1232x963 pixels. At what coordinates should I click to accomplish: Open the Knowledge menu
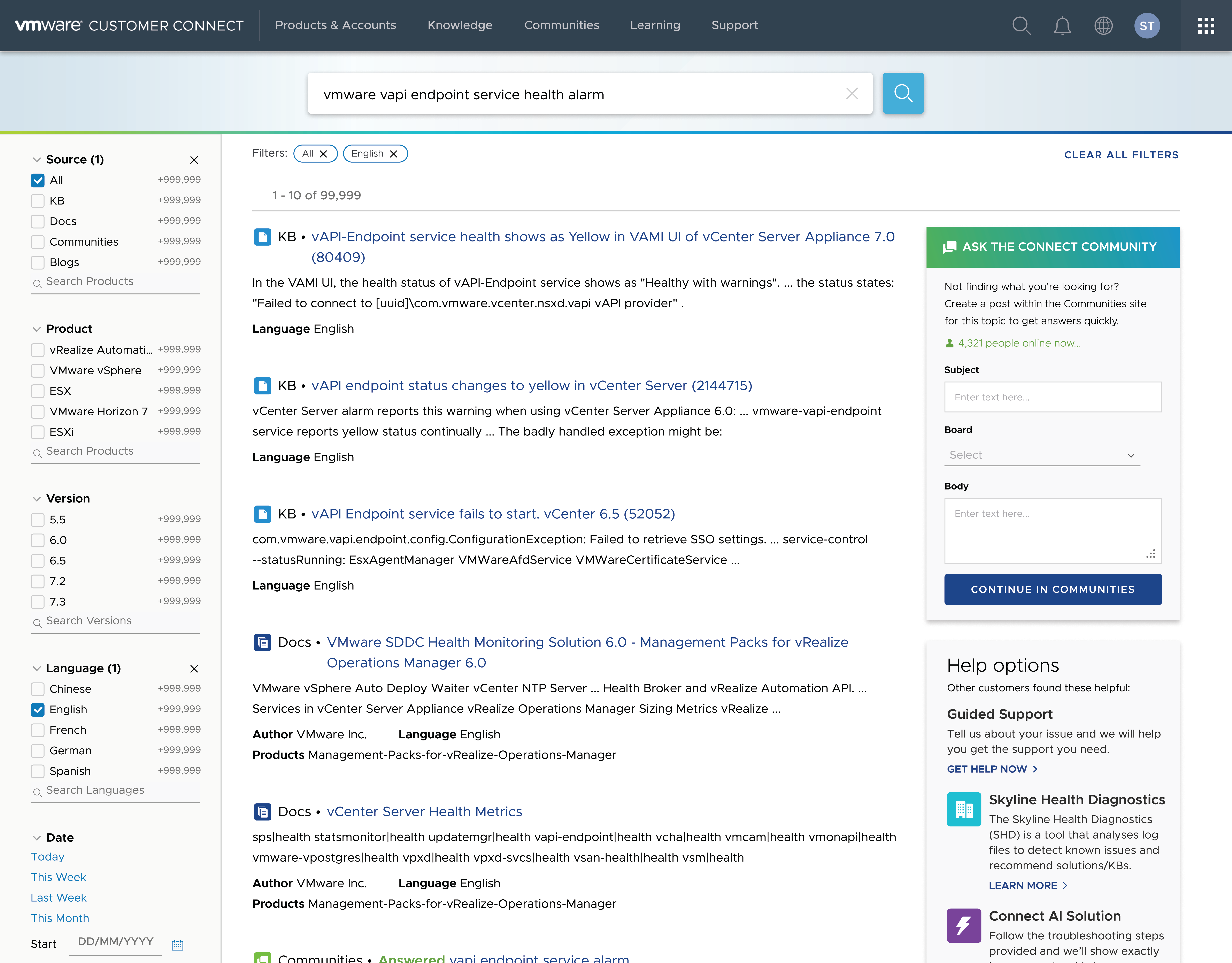460,25
